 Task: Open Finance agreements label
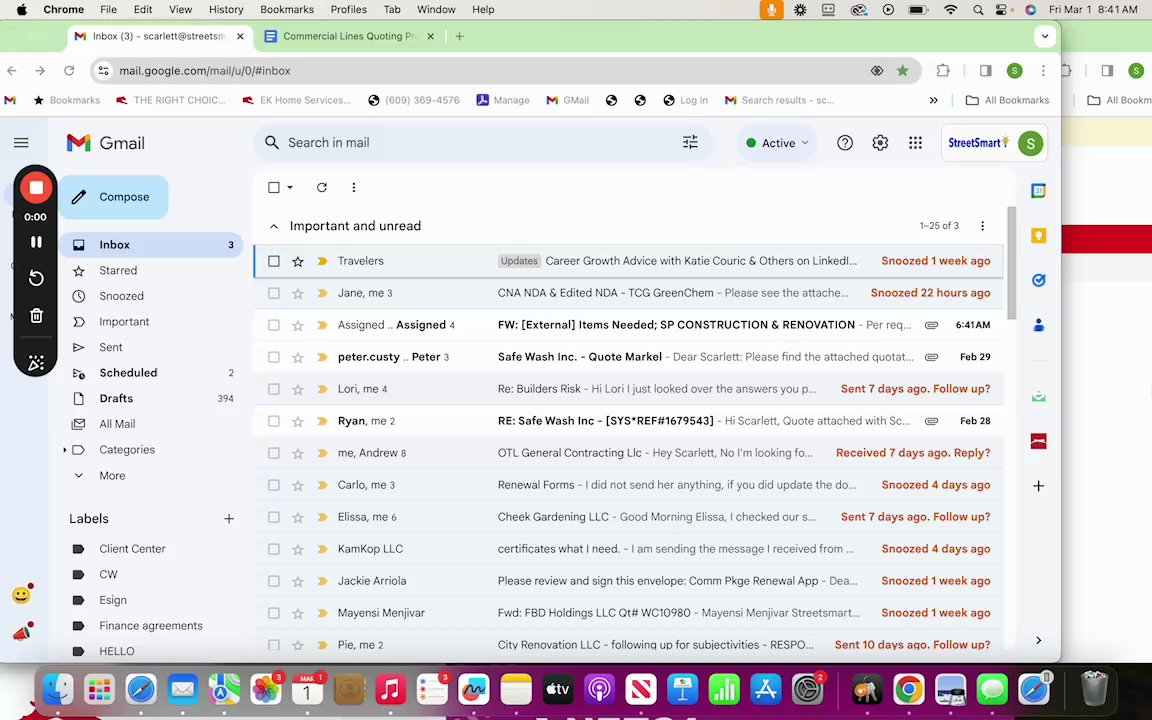tap(151, 626)
